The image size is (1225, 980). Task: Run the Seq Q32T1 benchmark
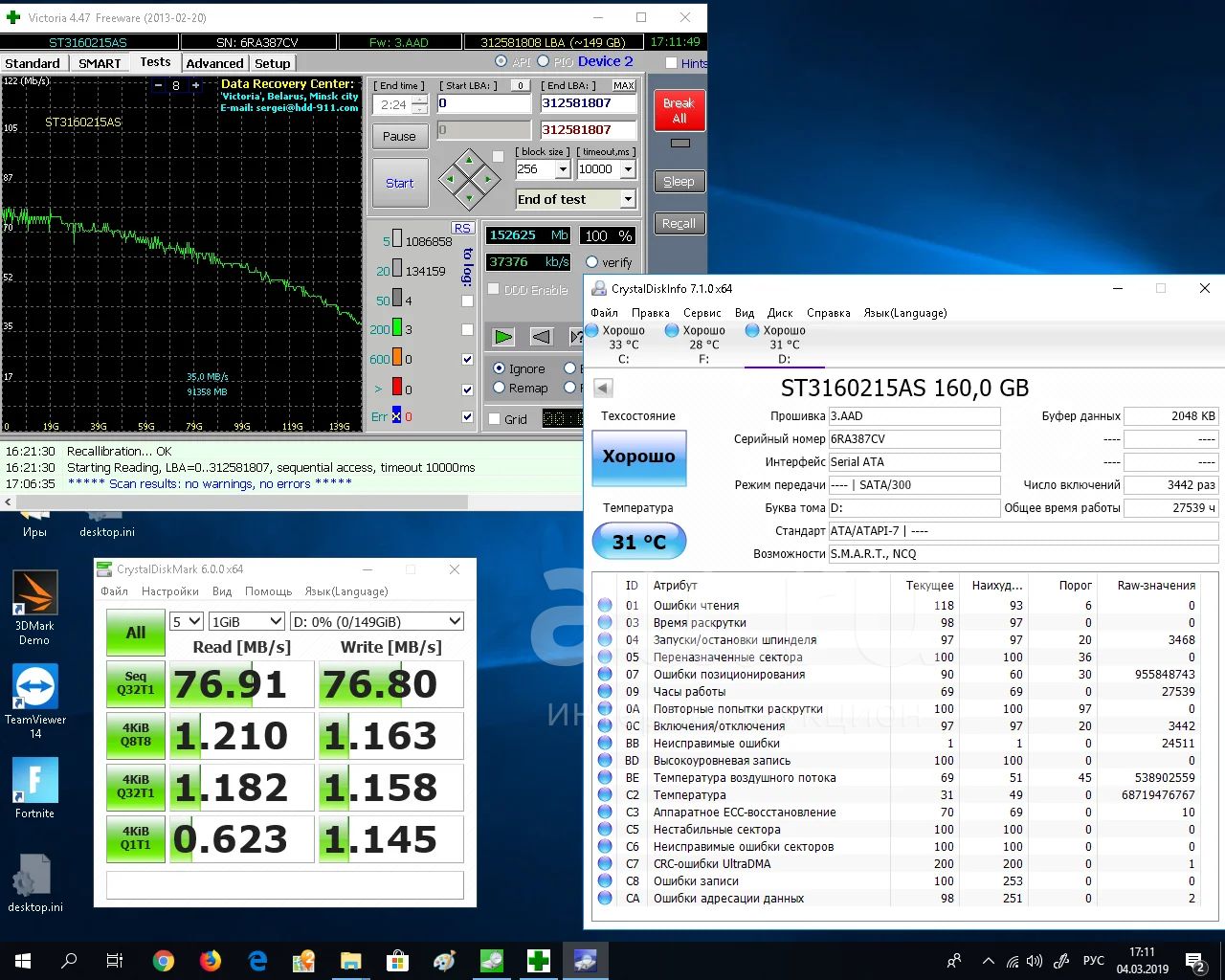135,682
